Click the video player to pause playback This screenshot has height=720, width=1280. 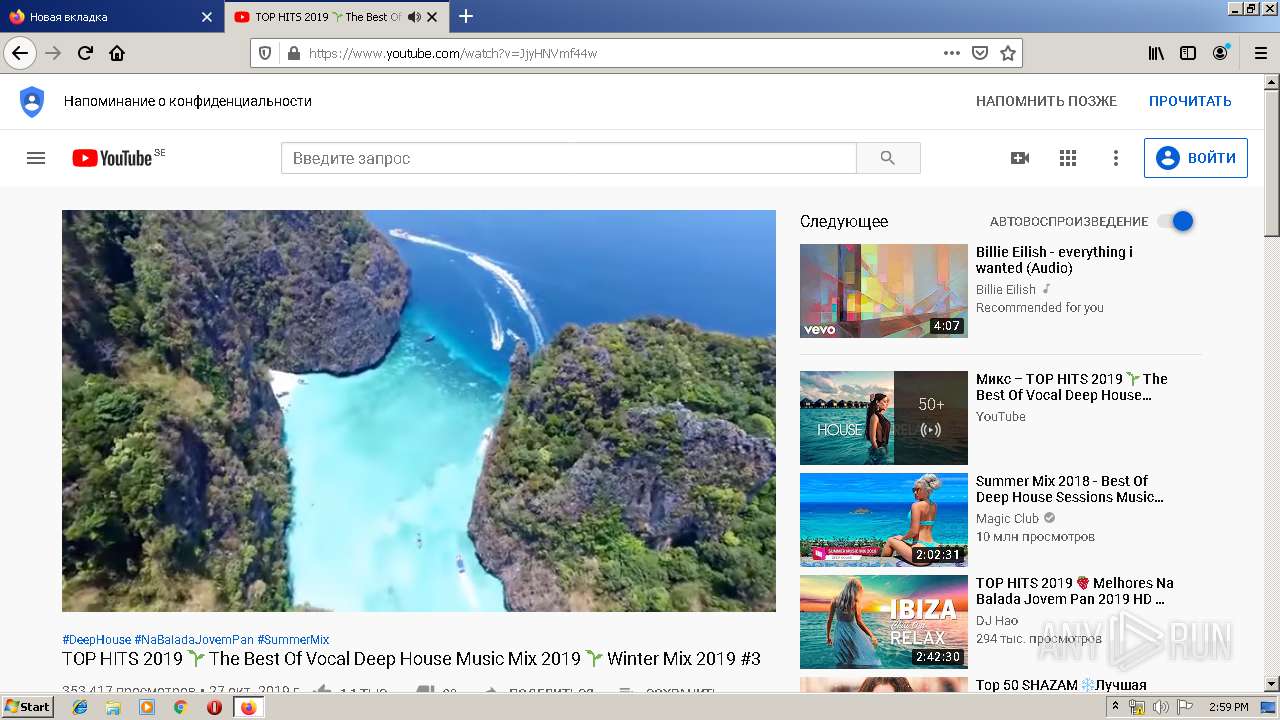419,411
